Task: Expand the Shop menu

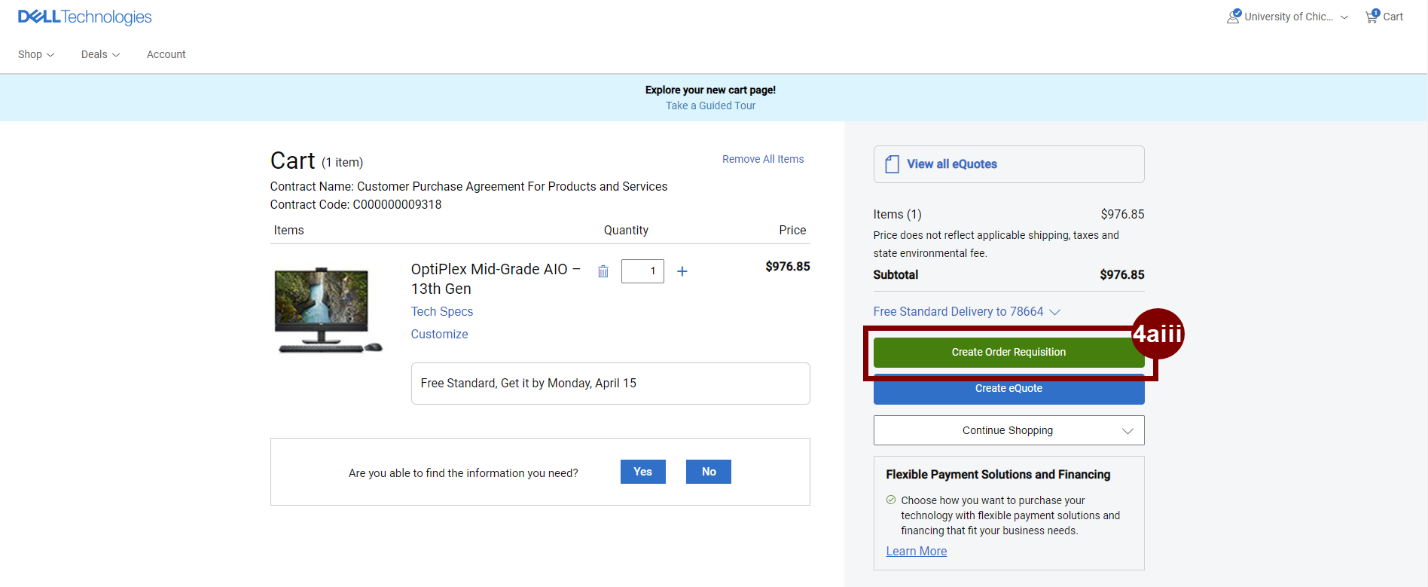Action: (36, 54)
